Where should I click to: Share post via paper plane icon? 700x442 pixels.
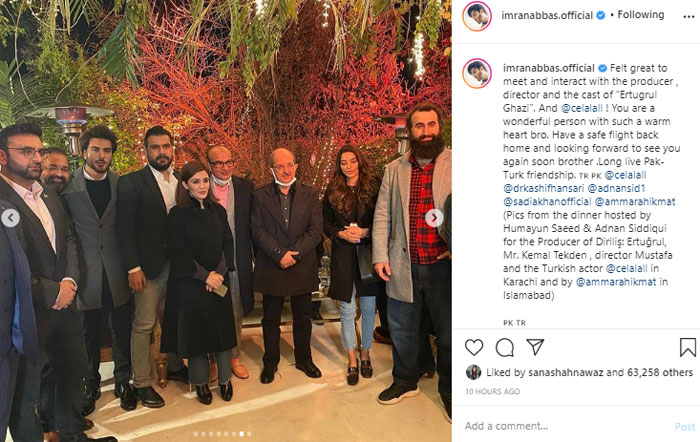pyautogui.click(x=535, y=347)
